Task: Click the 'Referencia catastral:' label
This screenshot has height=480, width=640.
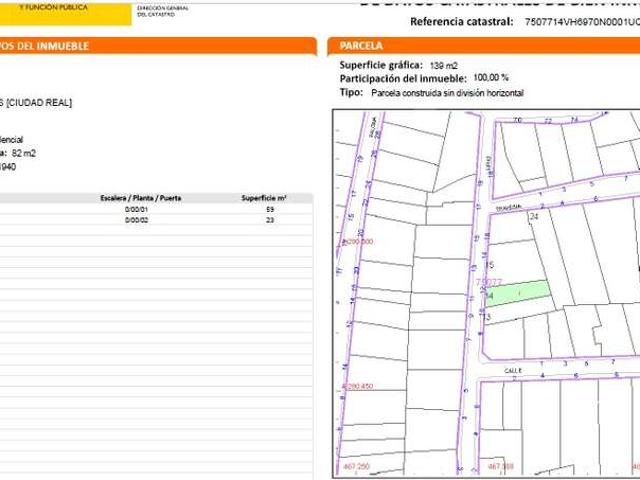Action: point(462,22)
